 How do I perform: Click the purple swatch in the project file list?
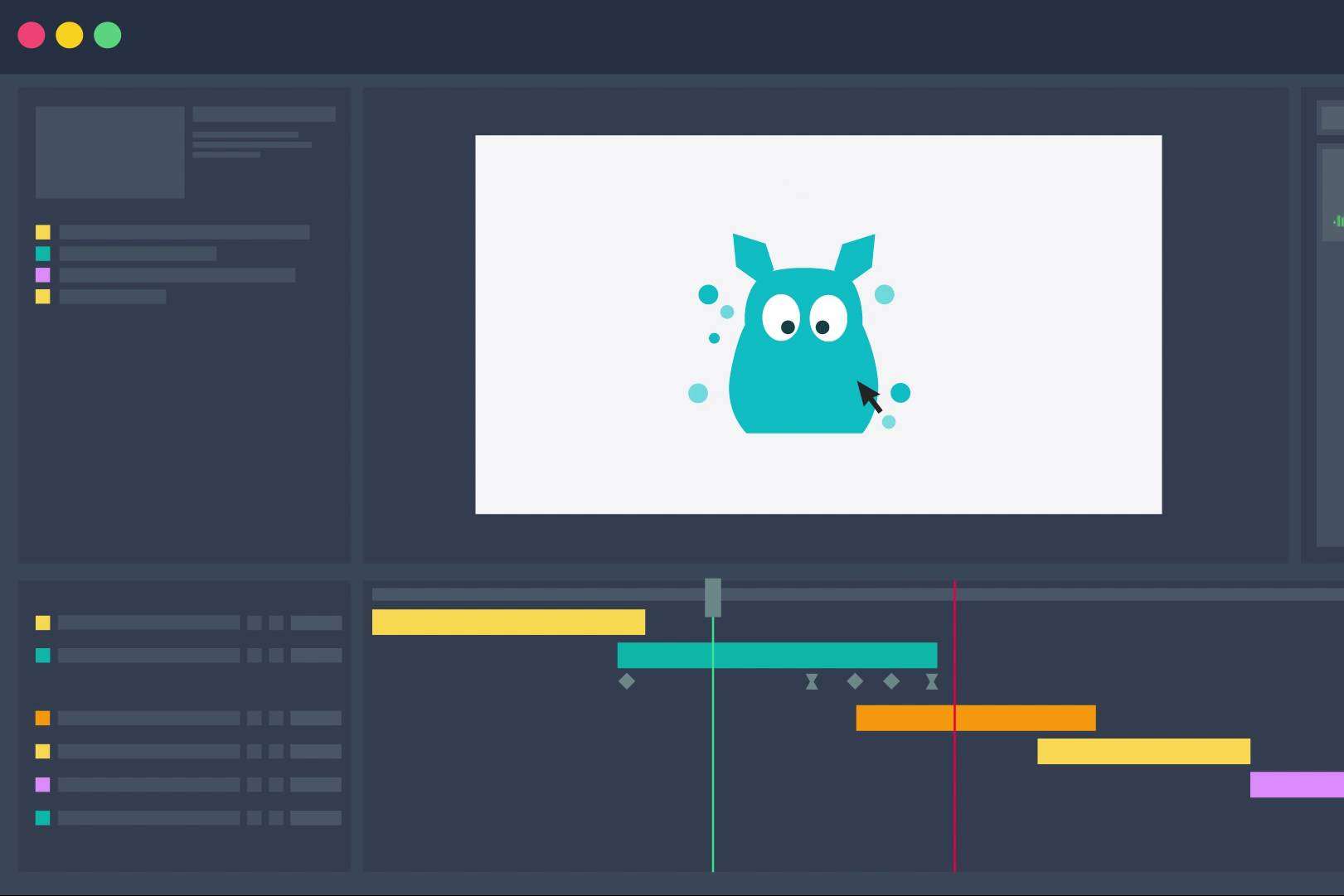click(x=43, y=275)
